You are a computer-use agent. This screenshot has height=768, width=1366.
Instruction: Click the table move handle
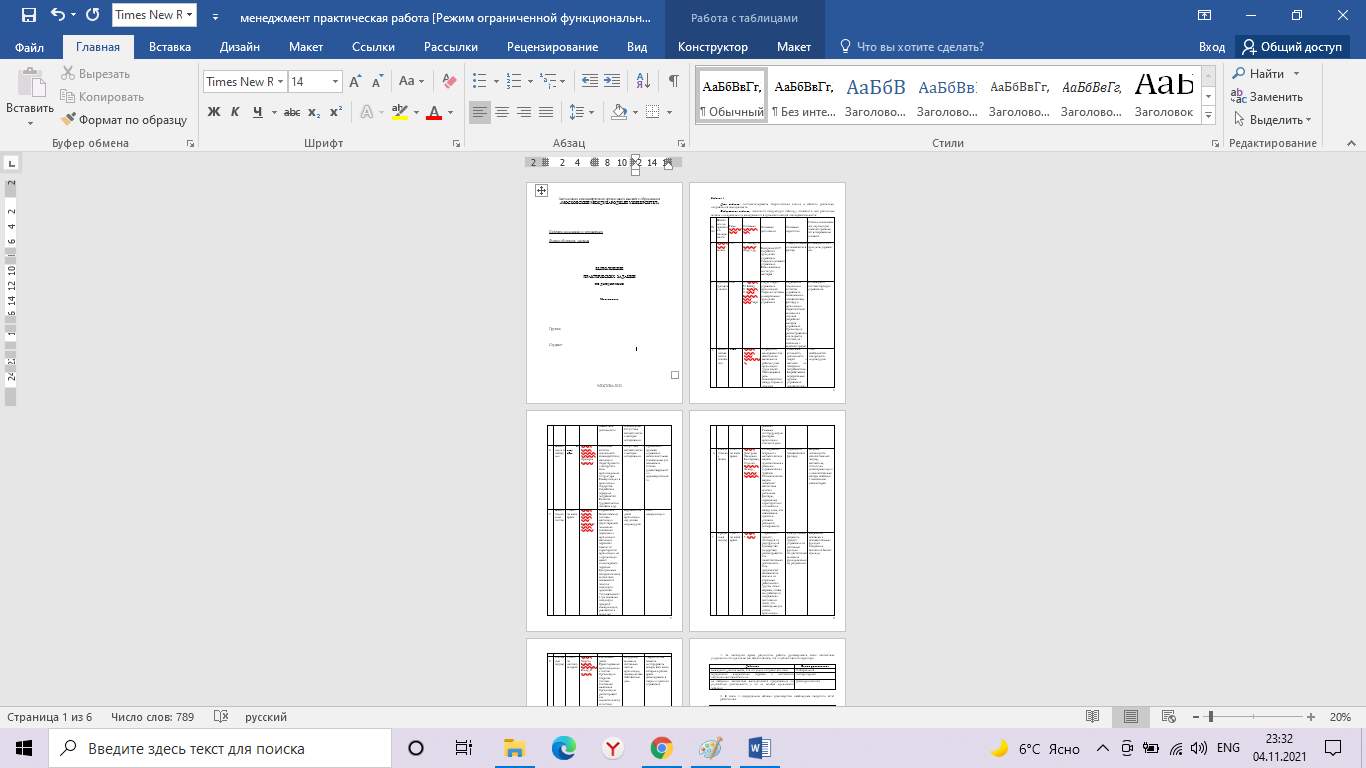click(541, 190)
